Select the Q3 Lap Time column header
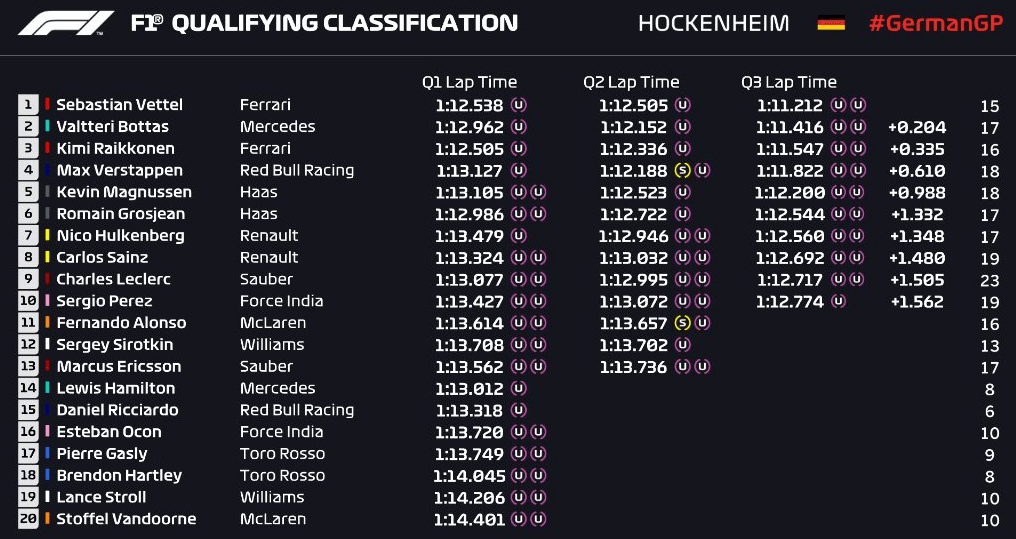Image resolution: width=1016 pixels, height=539 pixels. point(789,82)
